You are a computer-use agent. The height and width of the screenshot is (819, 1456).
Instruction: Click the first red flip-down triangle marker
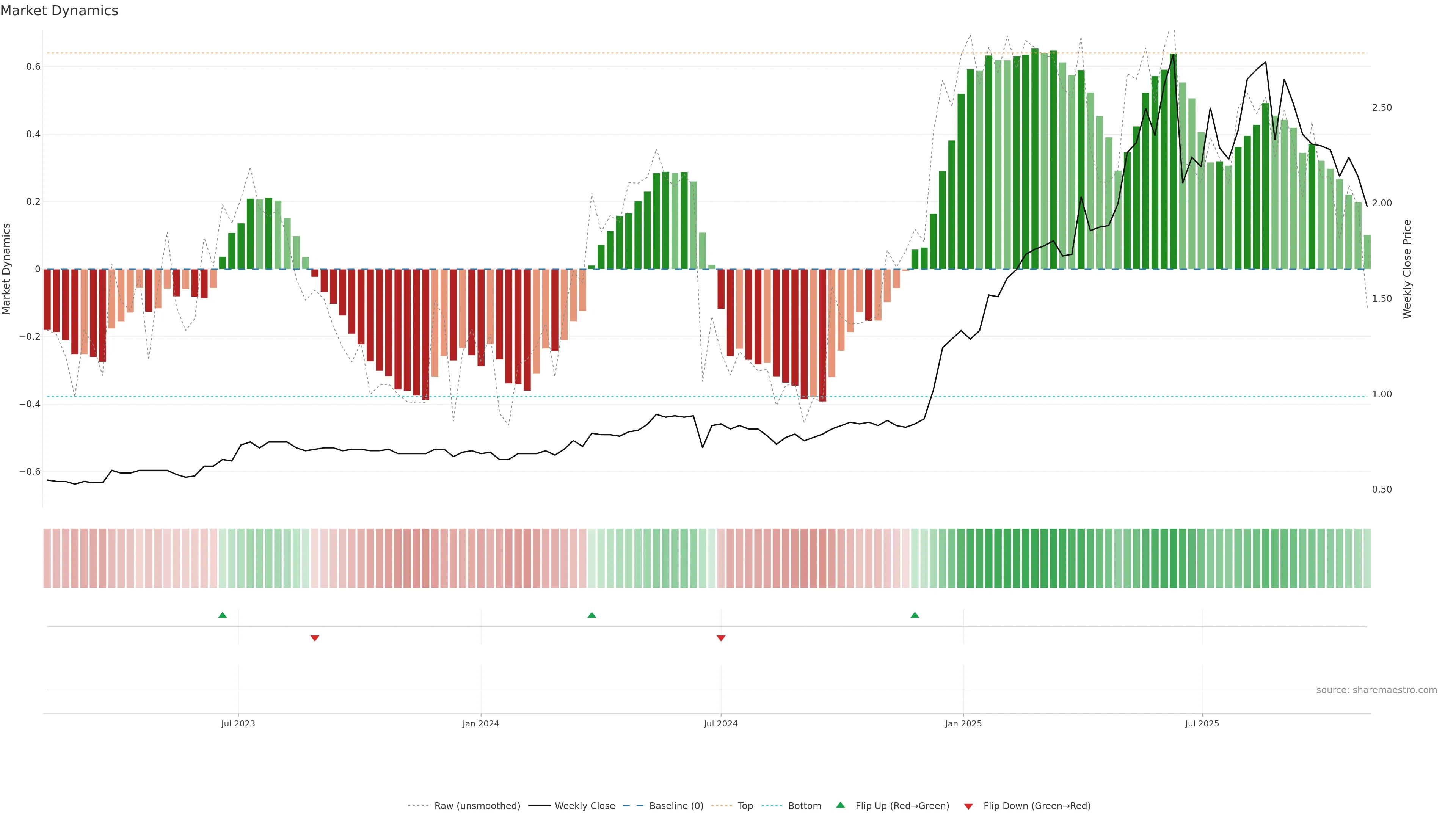coord(315,638)
